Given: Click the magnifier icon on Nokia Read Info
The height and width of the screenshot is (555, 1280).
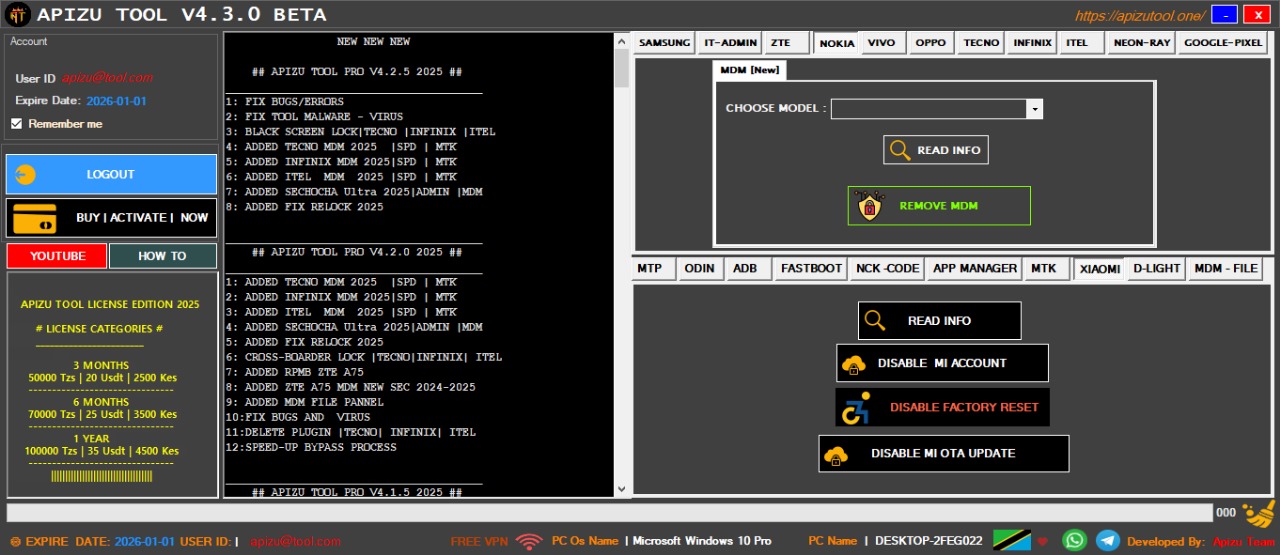Looking at the screenshot, I should pyautogui.click(x=900, y=150).
